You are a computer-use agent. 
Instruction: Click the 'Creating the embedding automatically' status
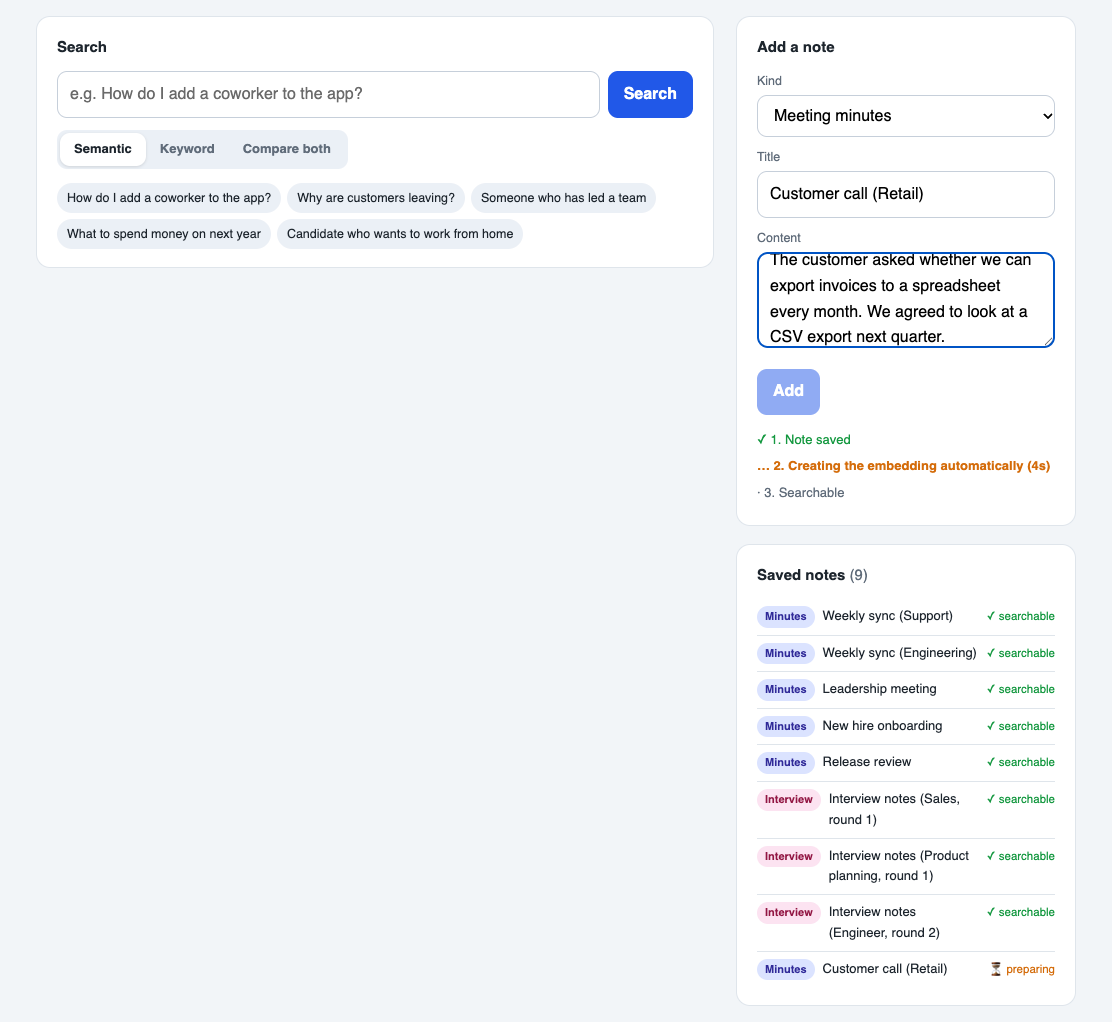pyautogui.click(x=904, y=466)
